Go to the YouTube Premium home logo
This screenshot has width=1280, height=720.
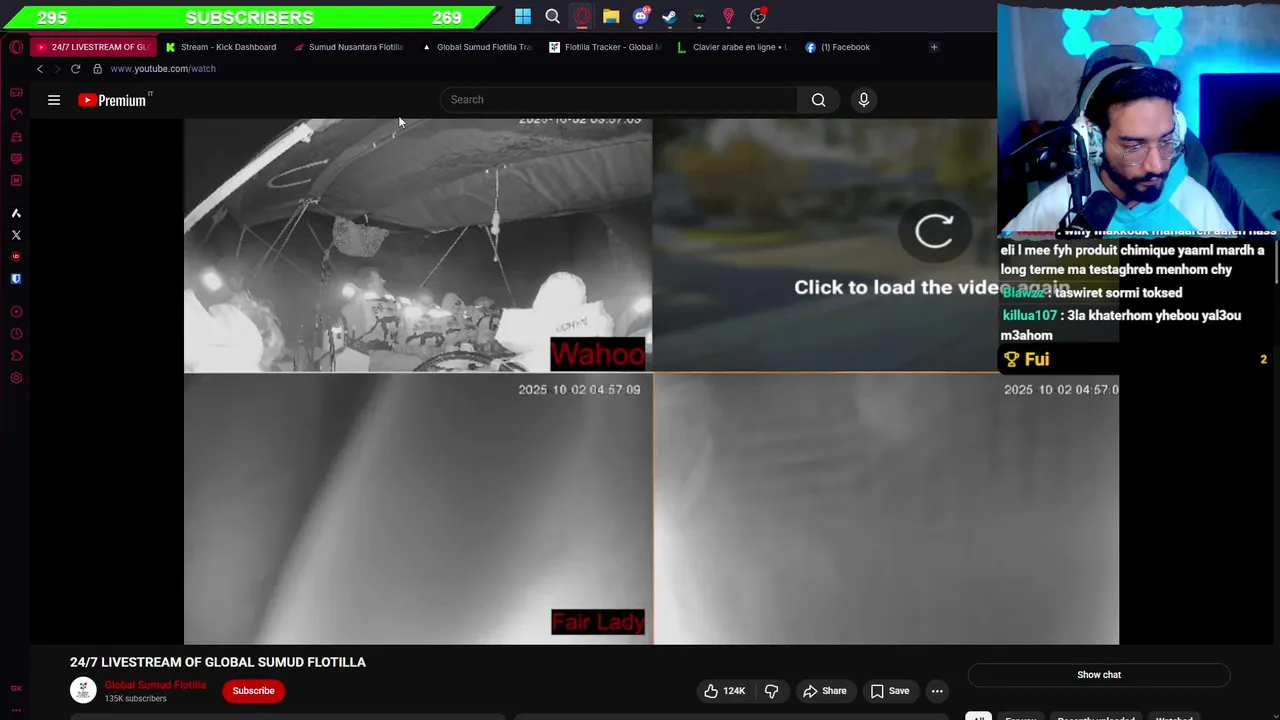[113, 100]
